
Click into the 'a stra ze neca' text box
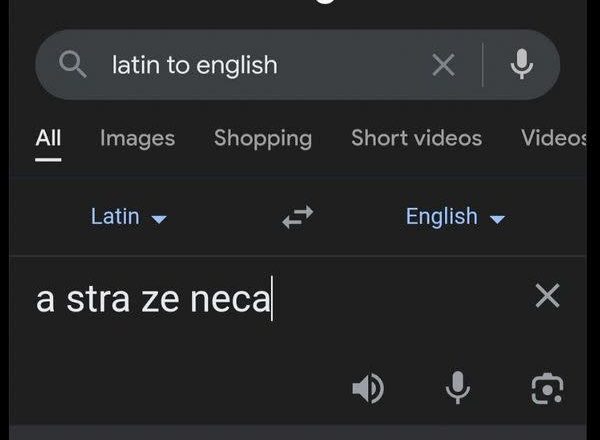point(279,299)
